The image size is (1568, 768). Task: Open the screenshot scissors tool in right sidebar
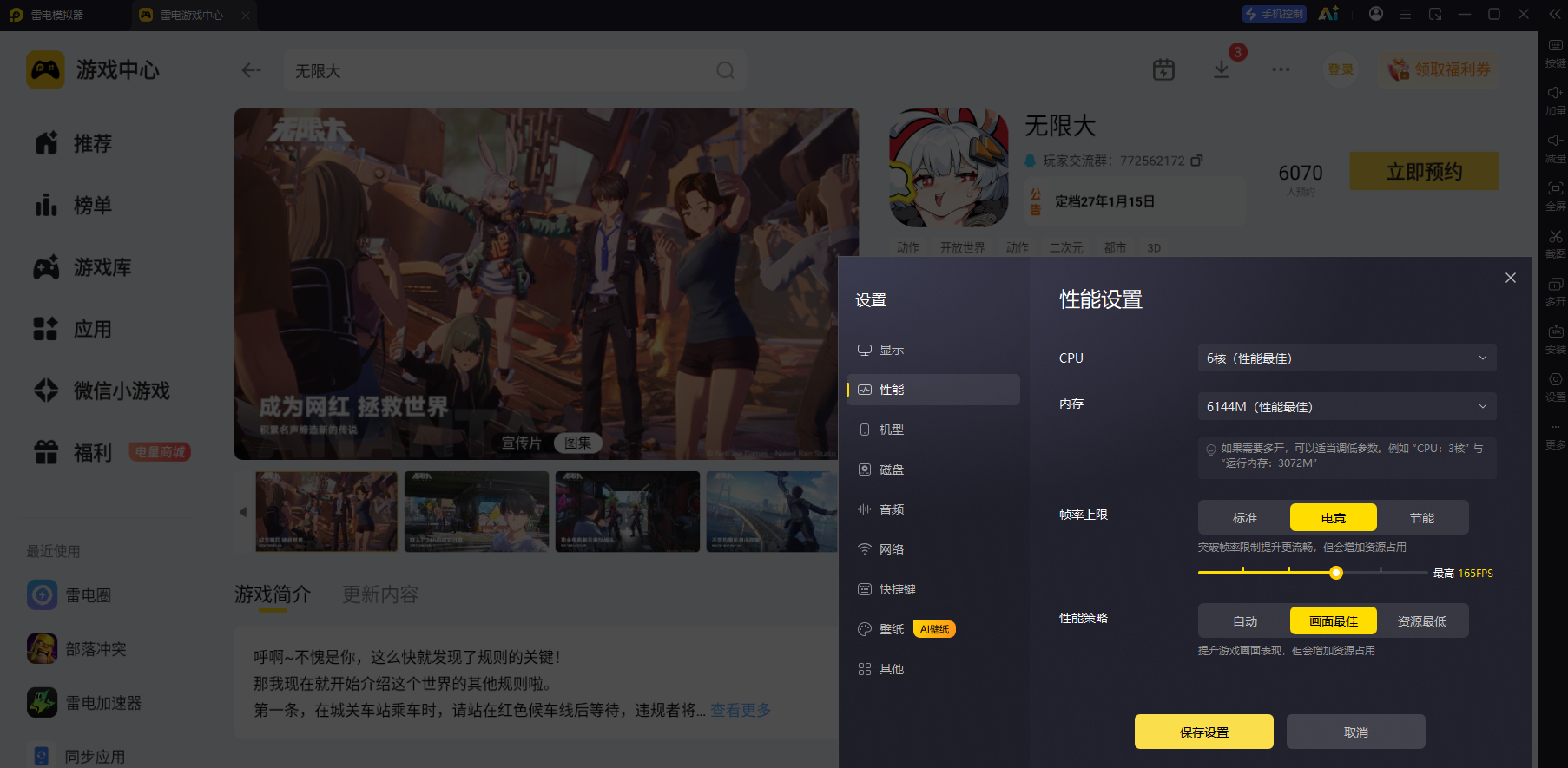(x=1555, y=236)
